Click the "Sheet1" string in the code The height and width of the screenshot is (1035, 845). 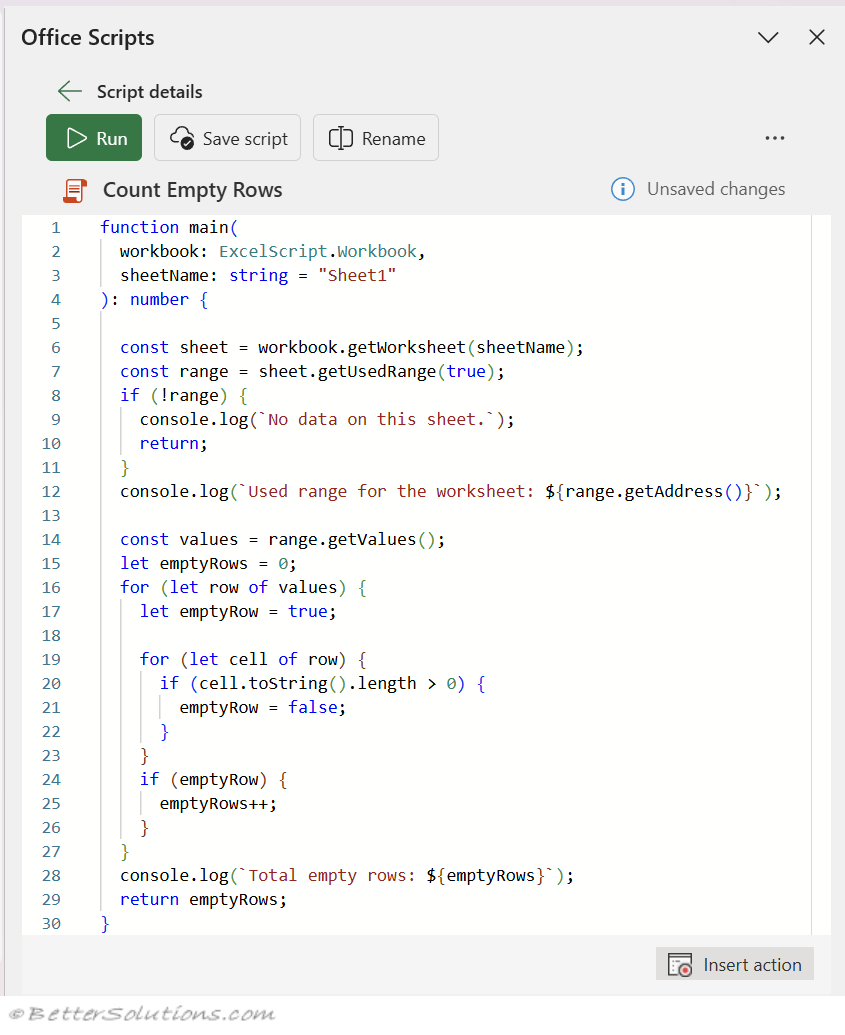coord(362,275)
